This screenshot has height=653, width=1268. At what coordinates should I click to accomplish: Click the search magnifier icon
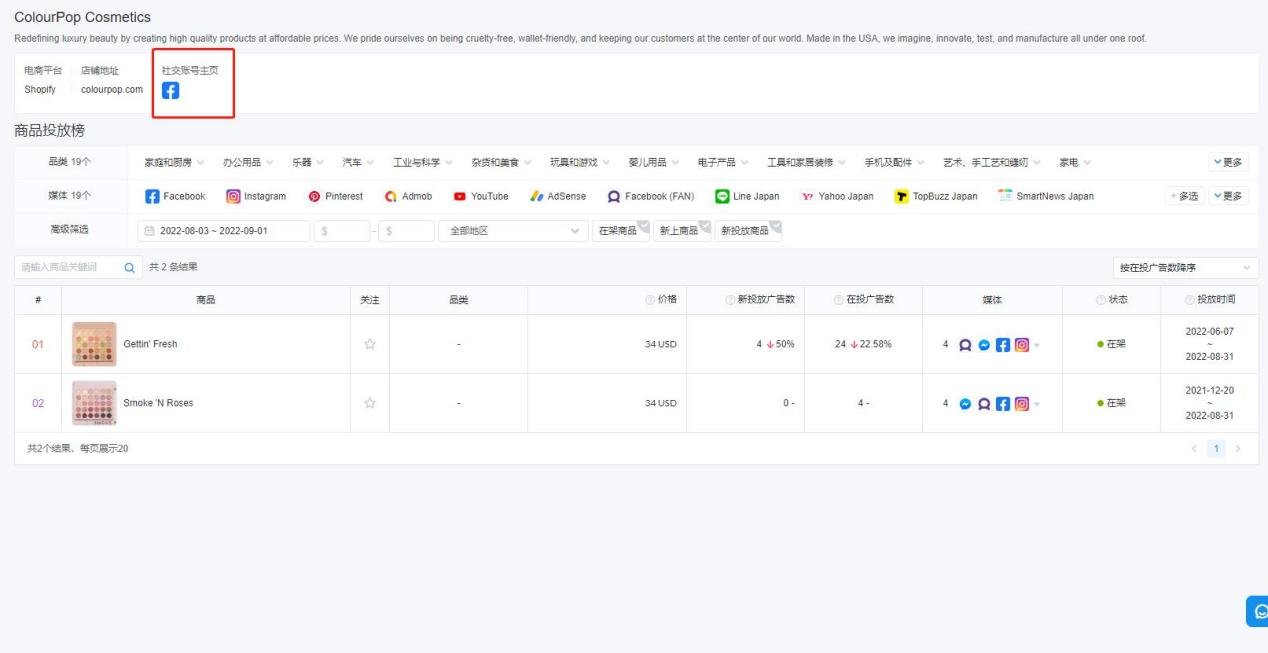pyautogui.click(x=128, y=267)
